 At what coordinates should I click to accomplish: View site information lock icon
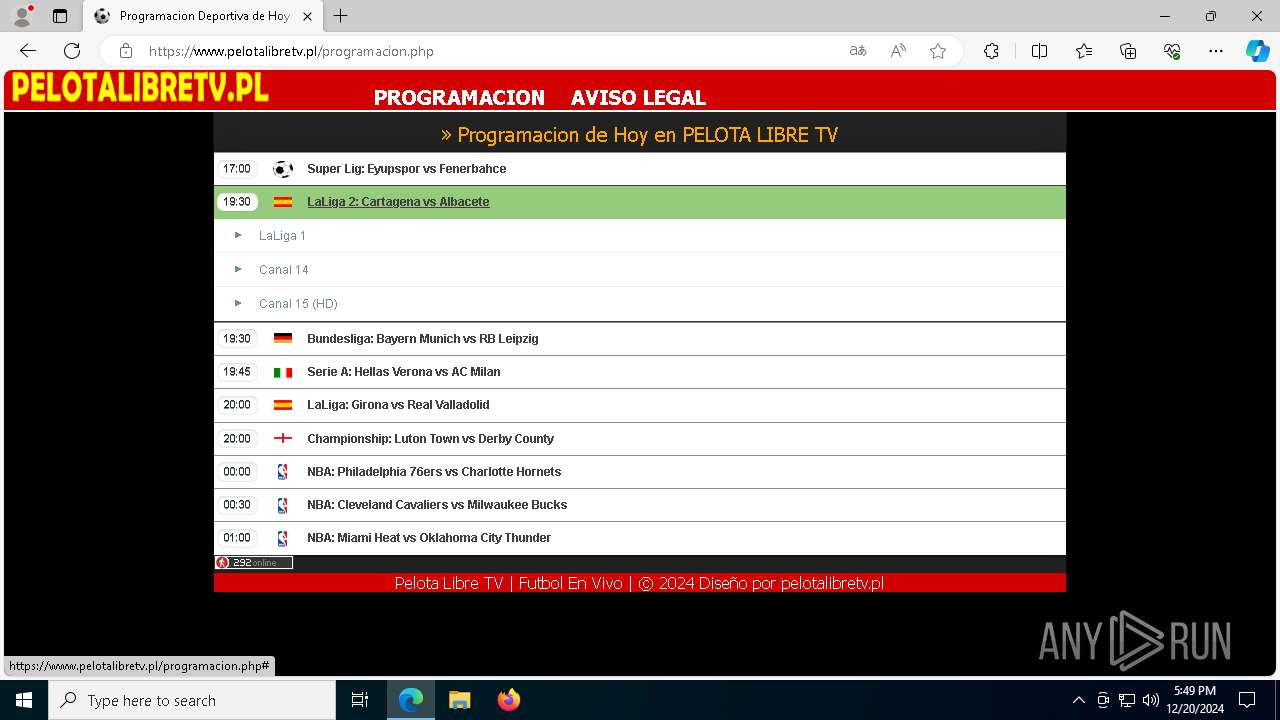click(x=126, y=51)
